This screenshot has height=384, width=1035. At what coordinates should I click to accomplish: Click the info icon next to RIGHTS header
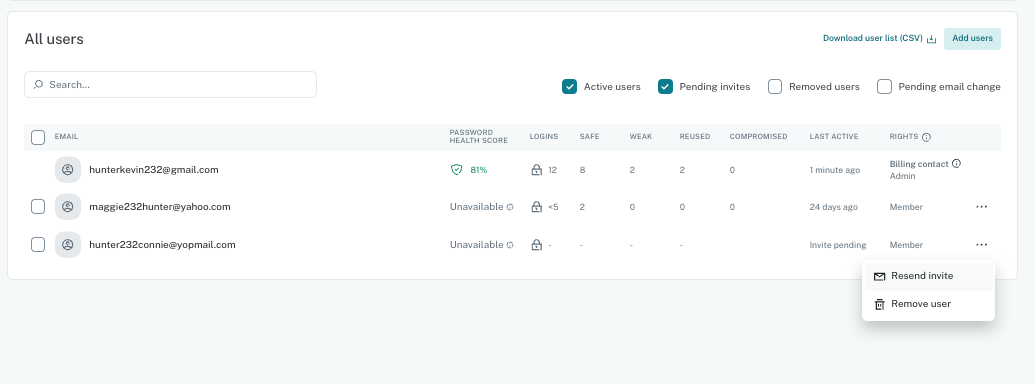926,137
